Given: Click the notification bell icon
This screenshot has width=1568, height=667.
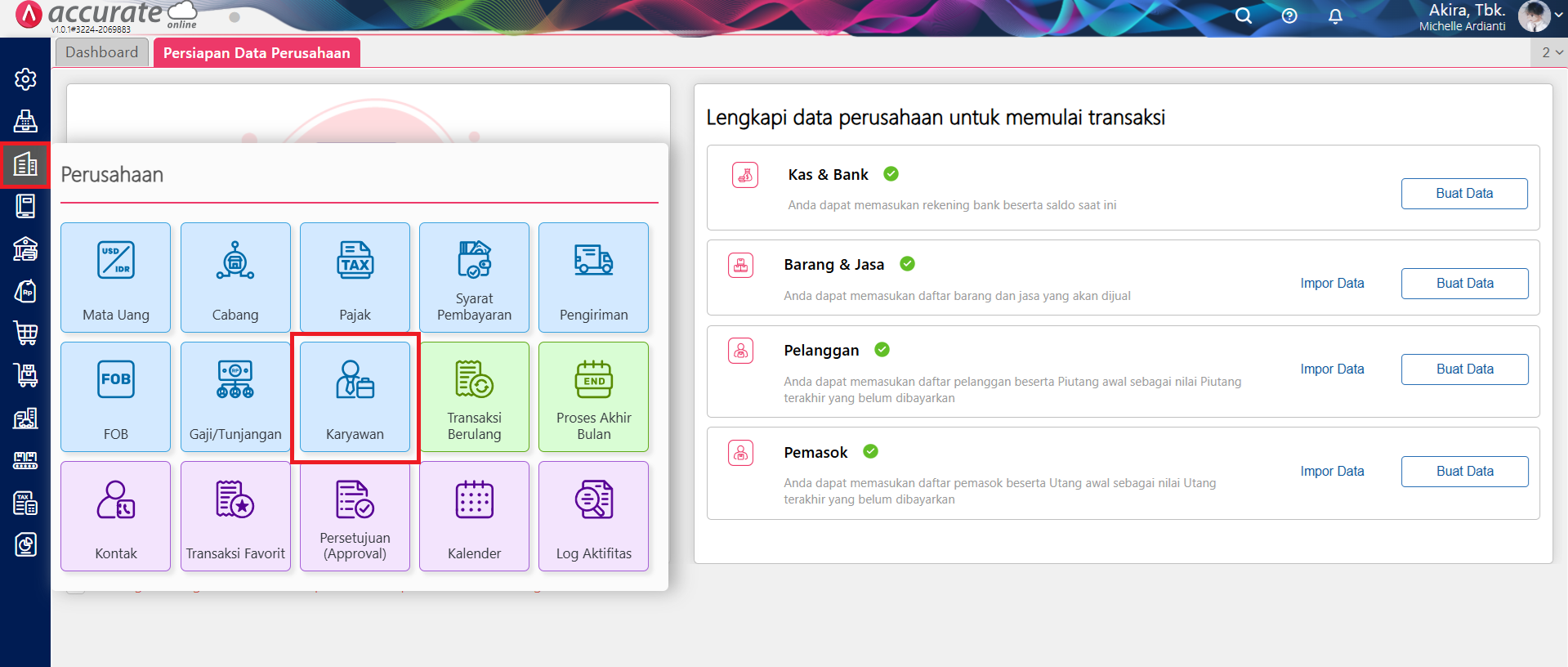Looking at the screenshot, I should (1335, 16).
